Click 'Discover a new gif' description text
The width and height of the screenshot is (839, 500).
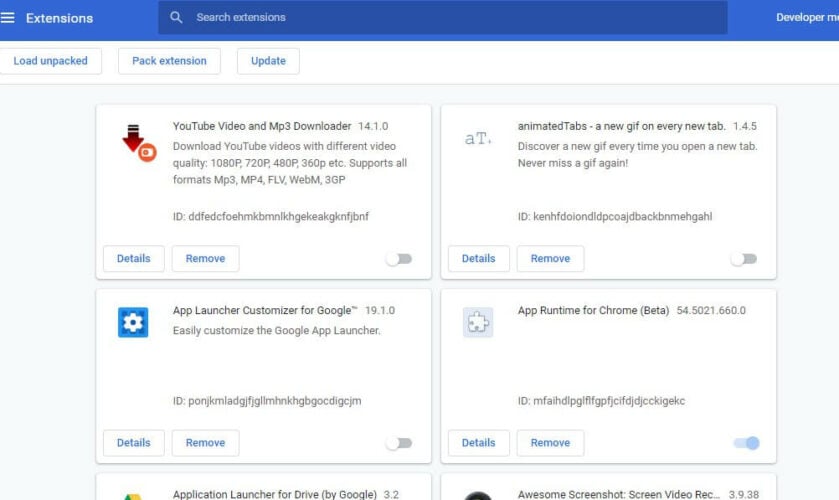coord(637,155)
